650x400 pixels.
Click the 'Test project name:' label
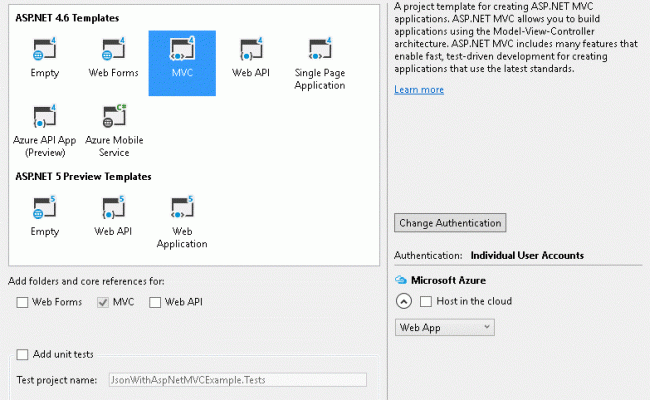click(x=57, y=380)
